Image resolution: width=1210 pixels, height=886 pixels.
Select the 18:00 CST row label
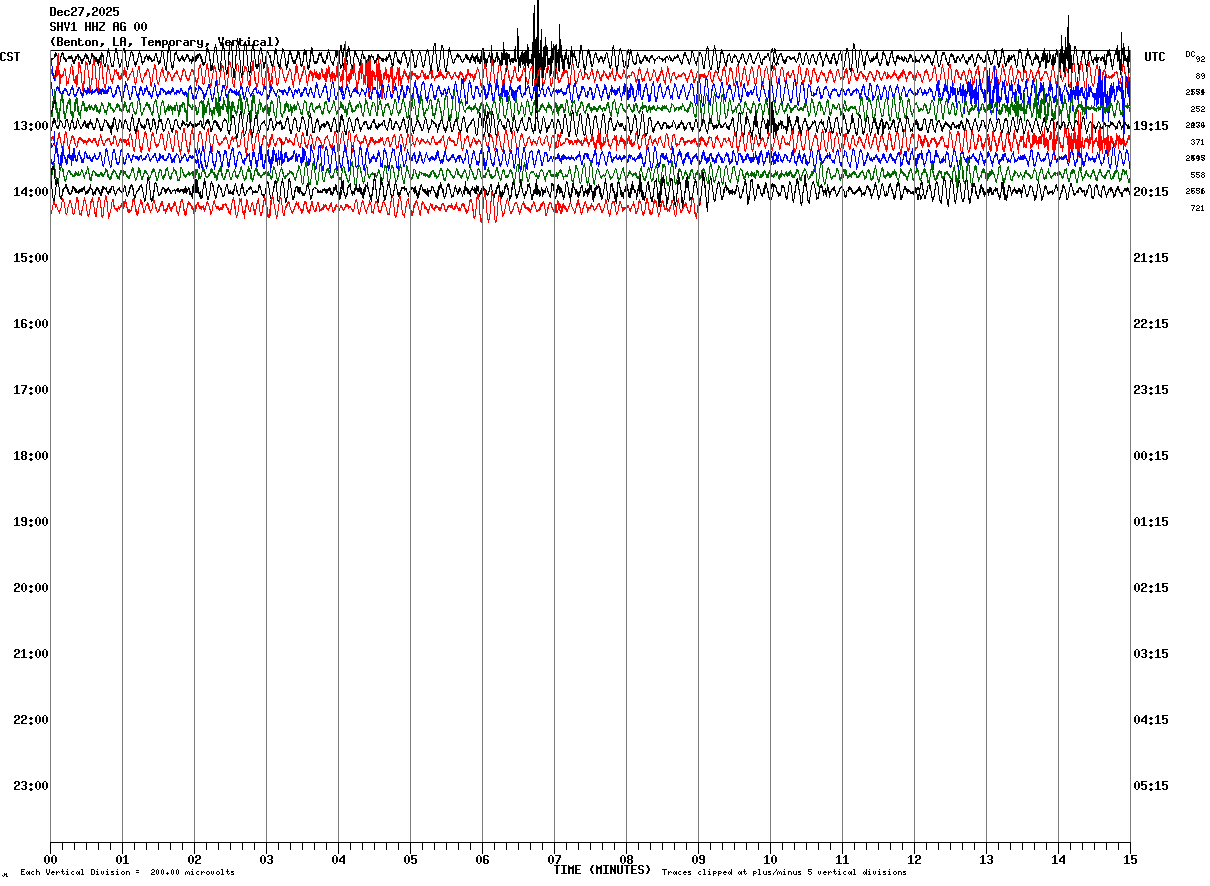click(x=31, y=456)
